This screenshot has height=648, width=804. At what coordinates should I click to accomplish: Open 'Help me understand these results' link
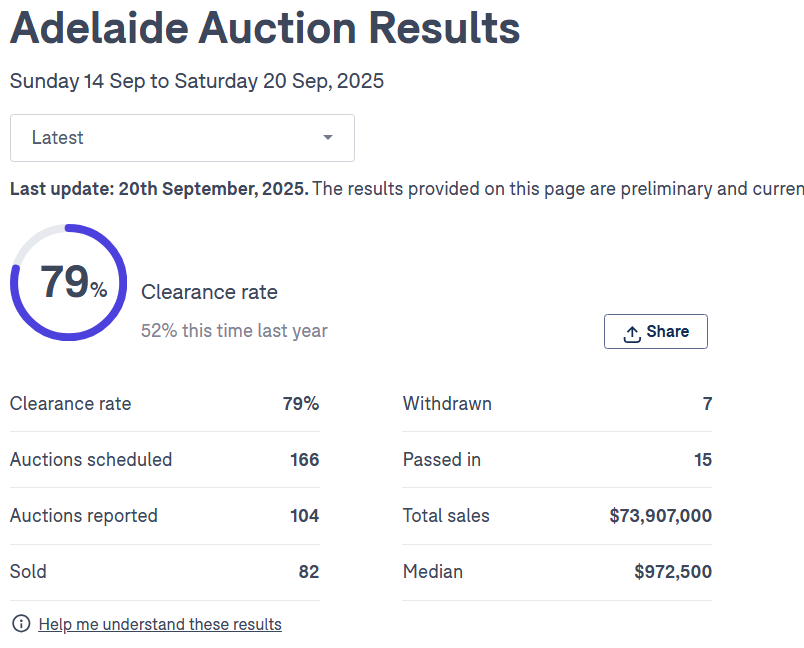(160, 624)
